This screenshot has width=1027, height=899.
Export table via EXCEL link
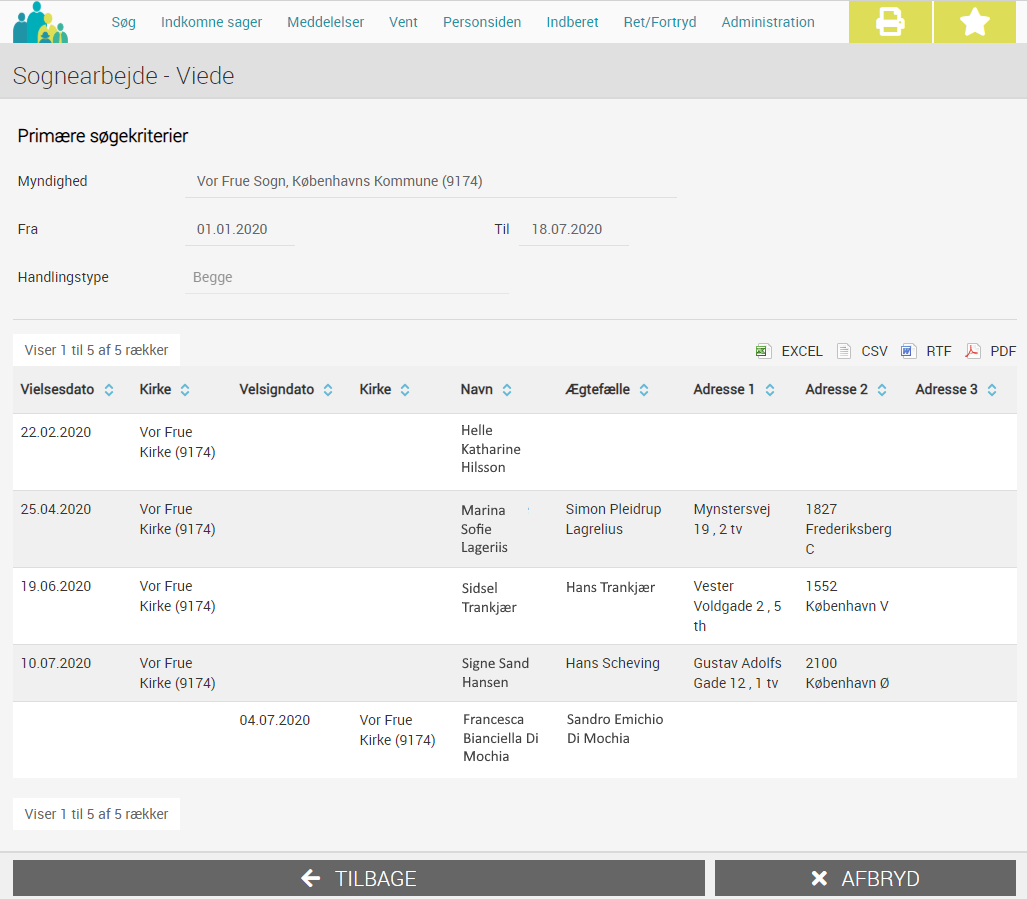click(802, 352)
